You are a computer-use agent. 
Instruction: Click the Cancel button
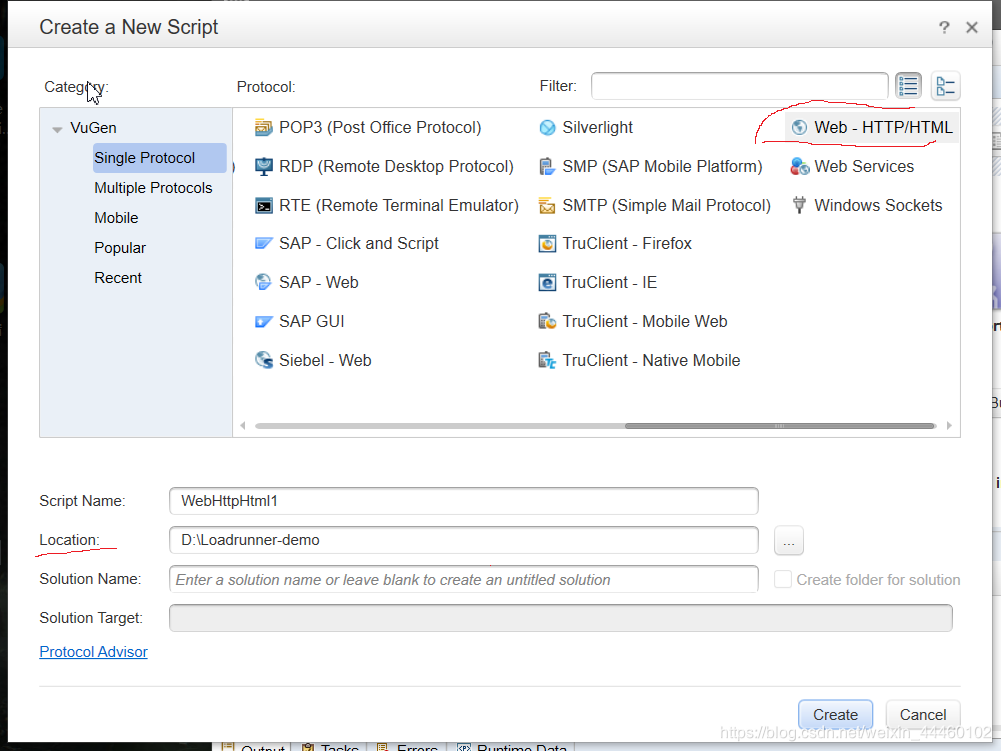[x=922, y=715]
